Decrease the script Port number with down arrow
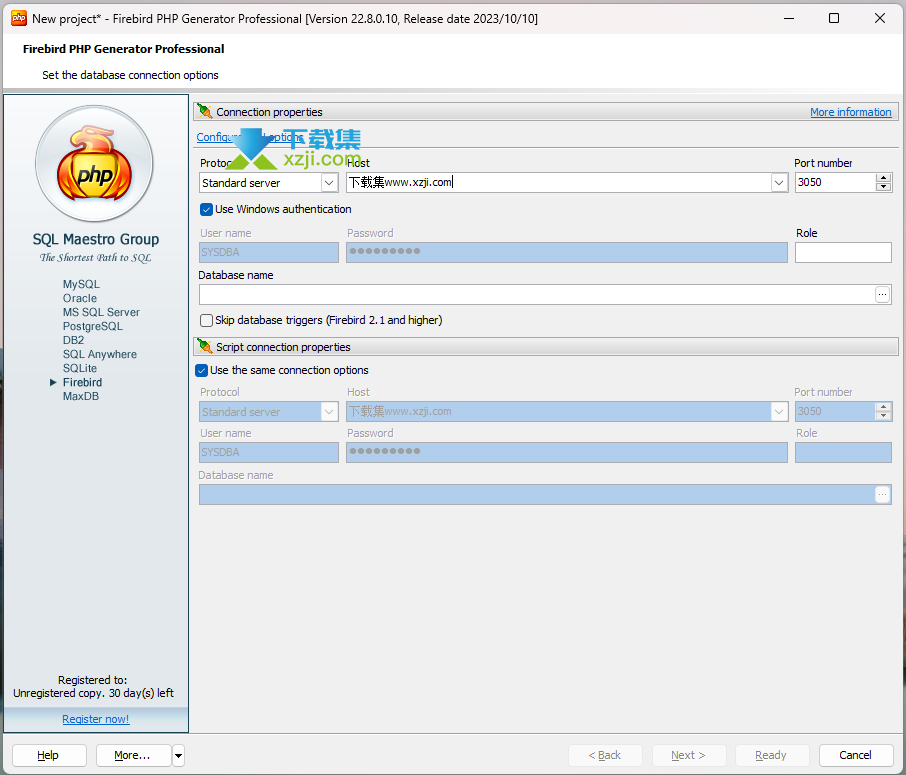906x775 pixels. (883, 416)
